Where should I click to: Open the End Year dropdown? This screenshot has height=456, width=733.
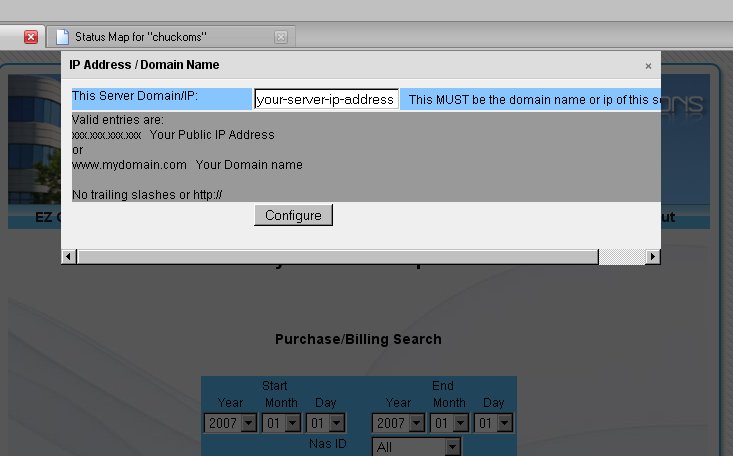[x=399, y=423]
